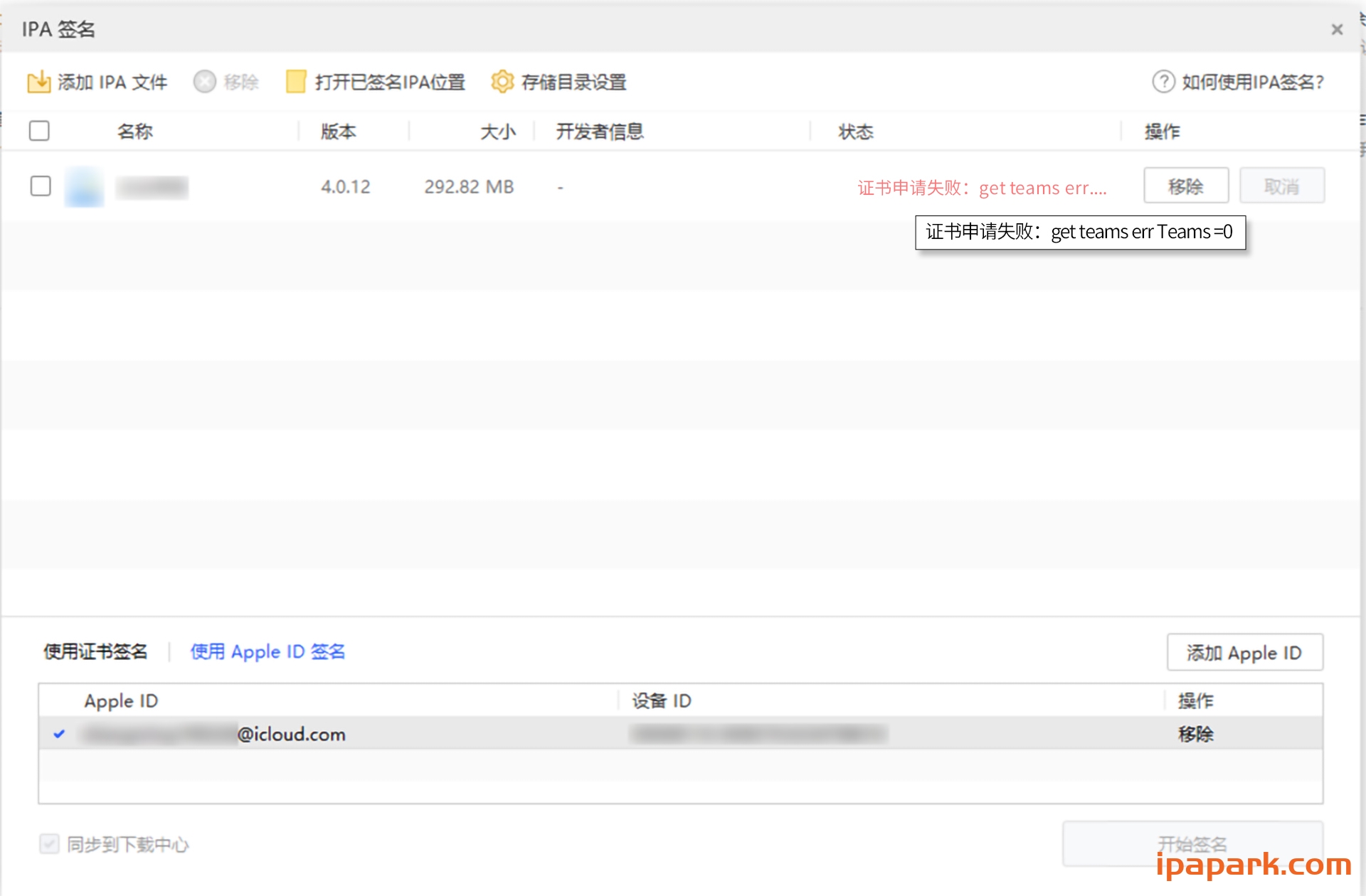The image size is (1366, 896).
Task: Click the app thumbnail icon in the list row
Action: point(83,186)
